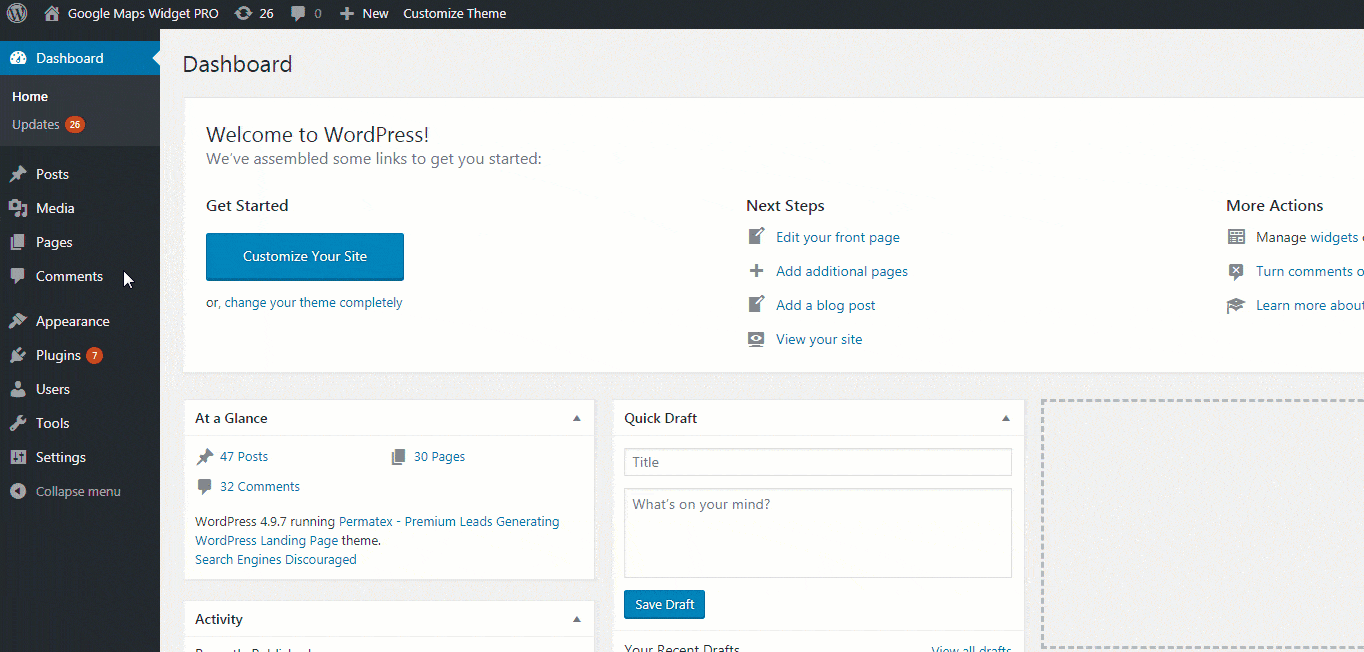
Task: Click the Save Draft button
Action: [665, 604]
